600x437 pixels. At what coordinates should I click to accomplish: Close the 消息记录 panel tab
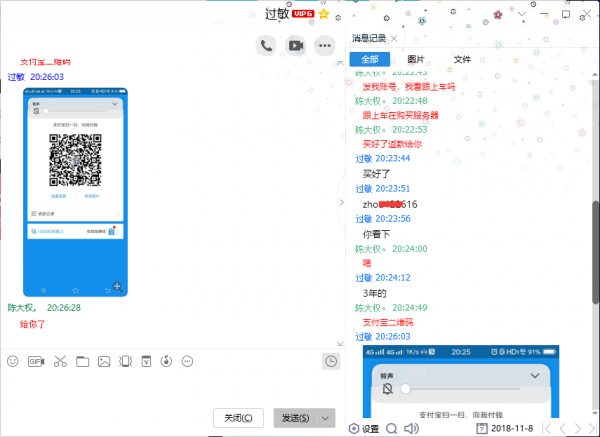click(x=394, y=39)
